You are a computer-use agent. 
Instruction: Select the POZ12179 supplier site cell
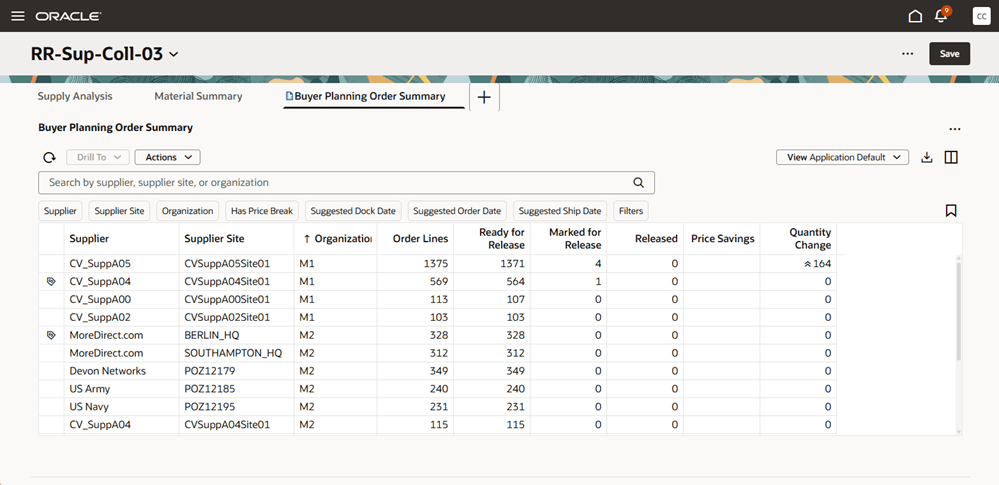236,370
